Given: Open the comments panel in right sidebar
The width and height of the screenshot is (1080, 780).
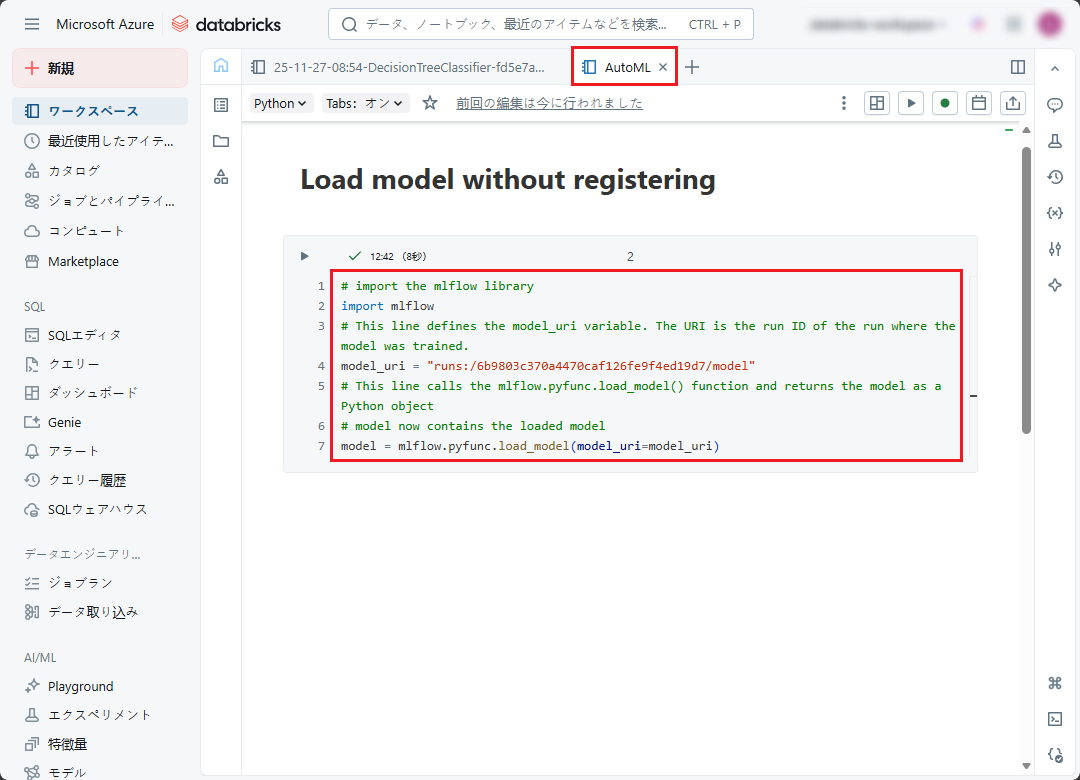Looking at the screenshot, I should [1054, 105].
